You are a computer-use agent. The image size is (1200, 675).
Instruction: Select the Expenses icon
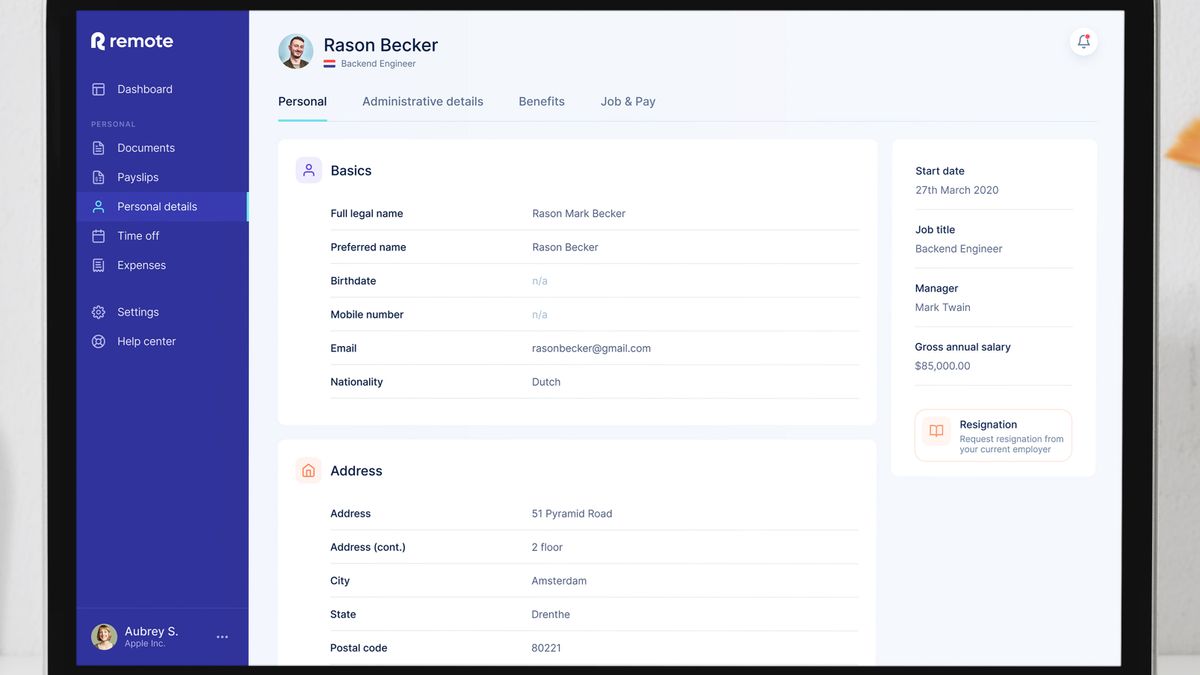pyautogui.click(x=98, y=264)
